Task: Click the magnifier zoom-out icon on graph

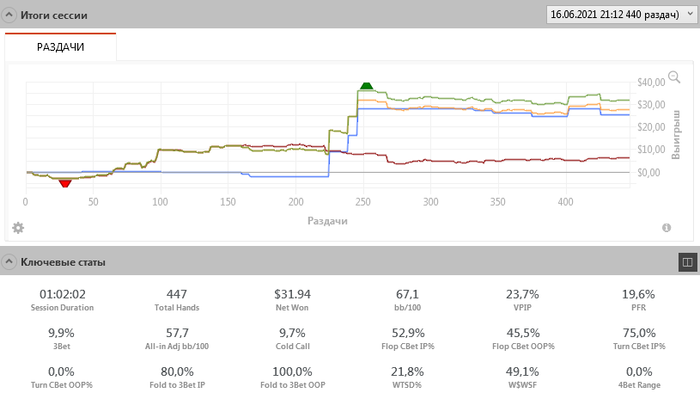Action: coord(674,77)
